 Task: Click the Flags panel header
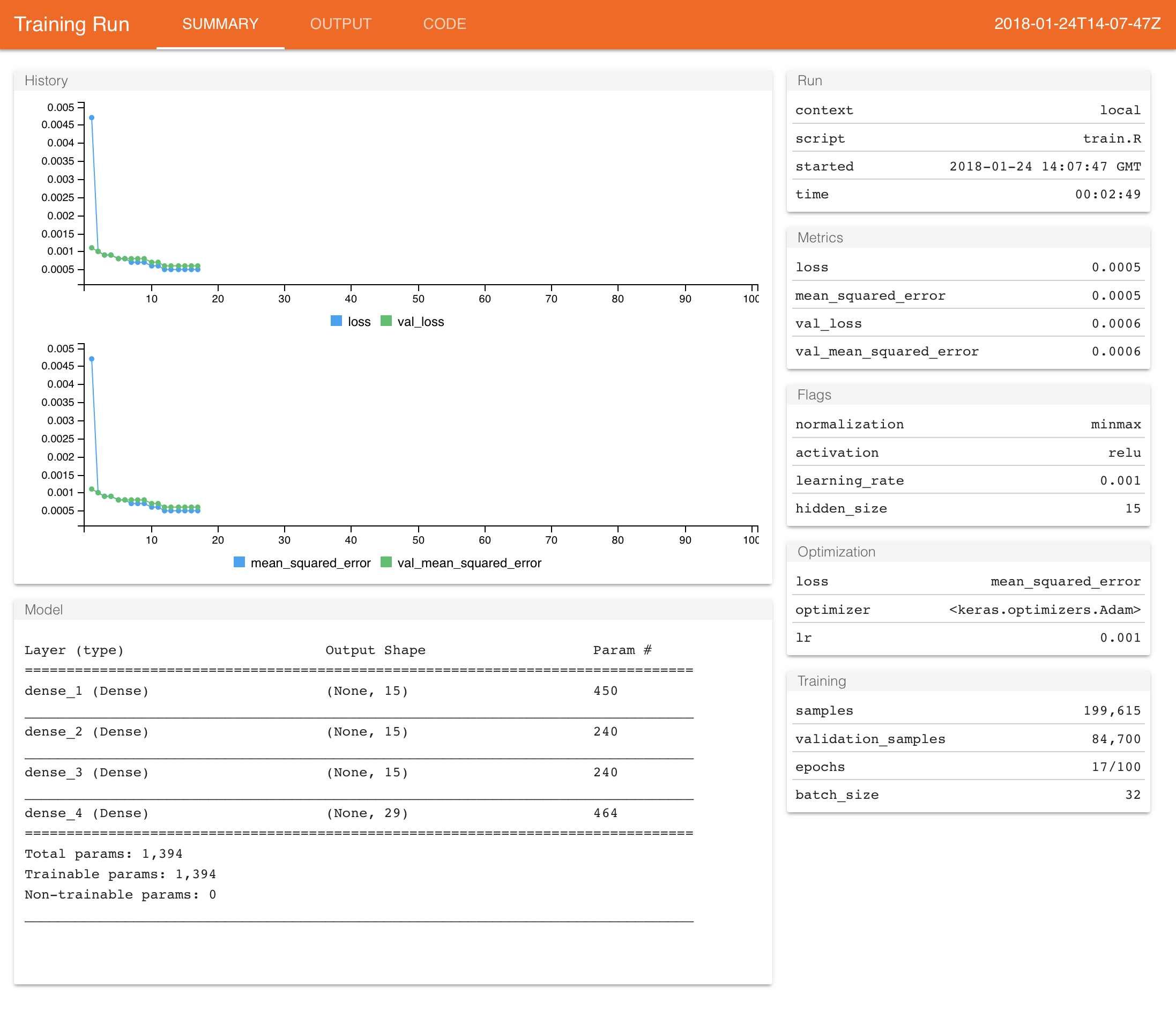coord(814,395)
